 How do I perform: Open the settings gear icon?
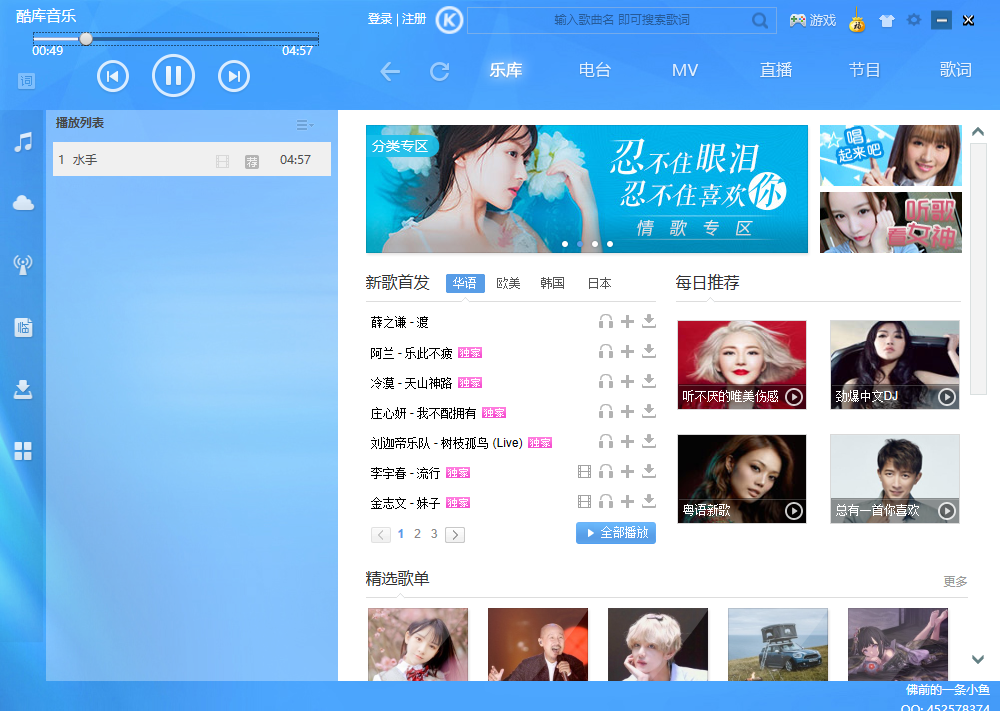[914, 20]
